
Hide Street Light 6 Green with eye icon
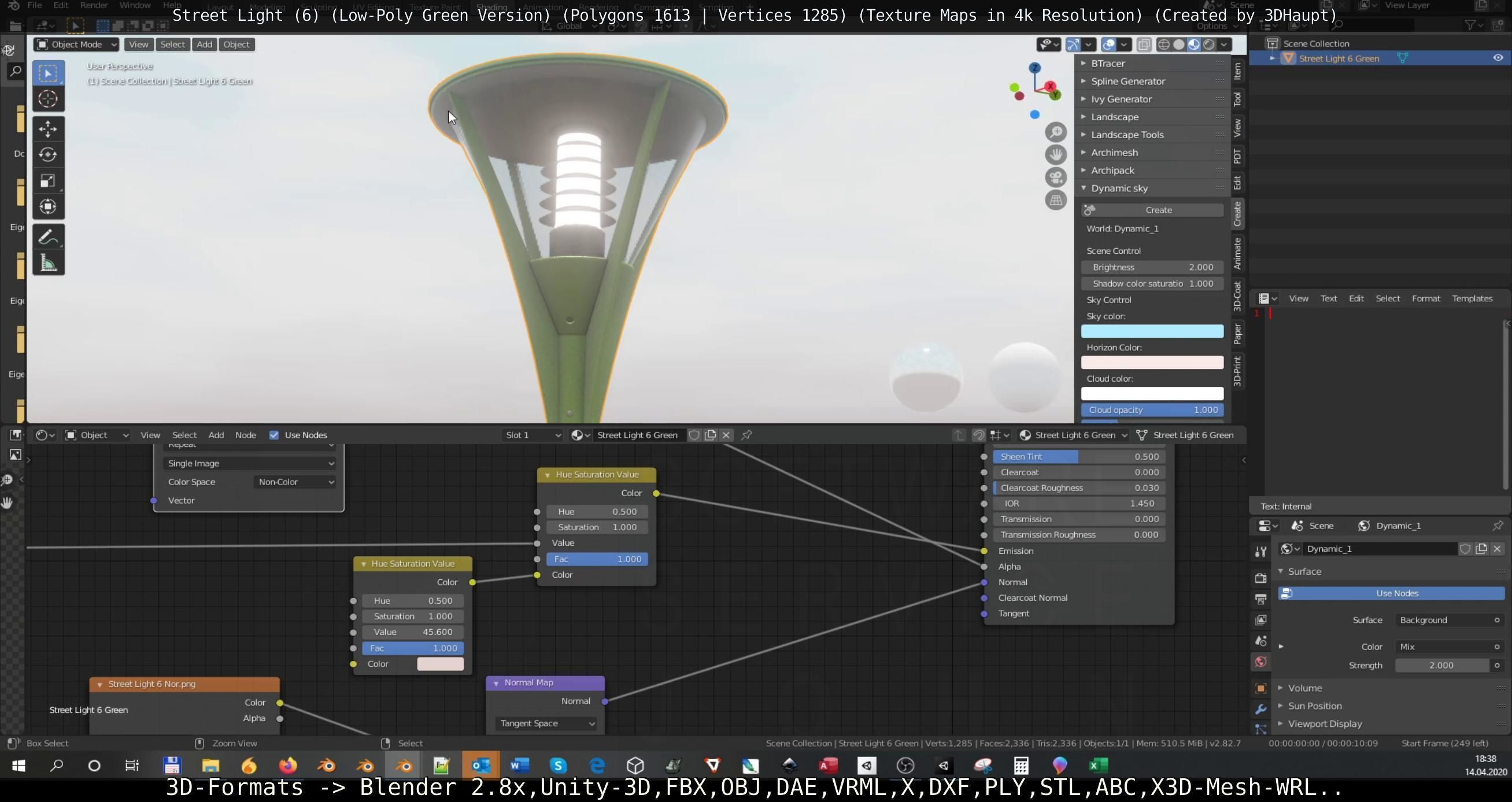click(1498, 58)
